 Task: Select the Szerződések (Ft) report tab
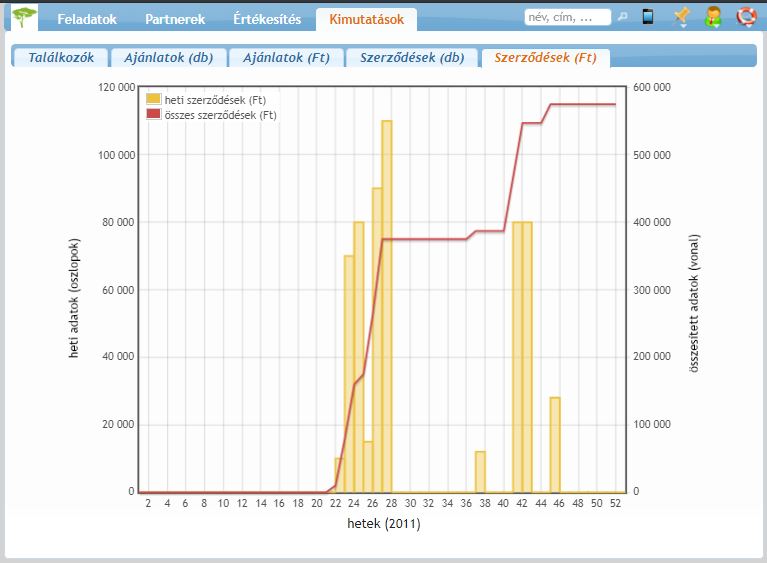(545, 57)
